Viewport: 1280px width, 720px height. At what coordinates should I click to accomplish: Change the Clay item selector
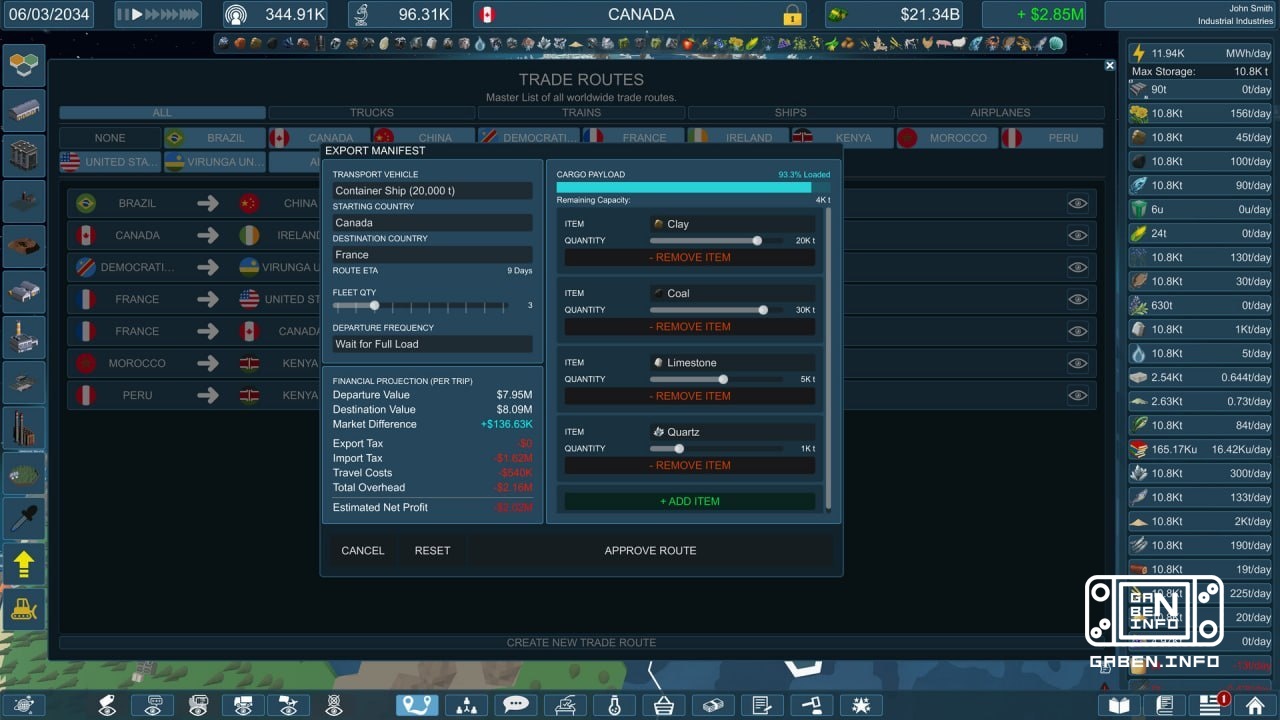point(732,224)
